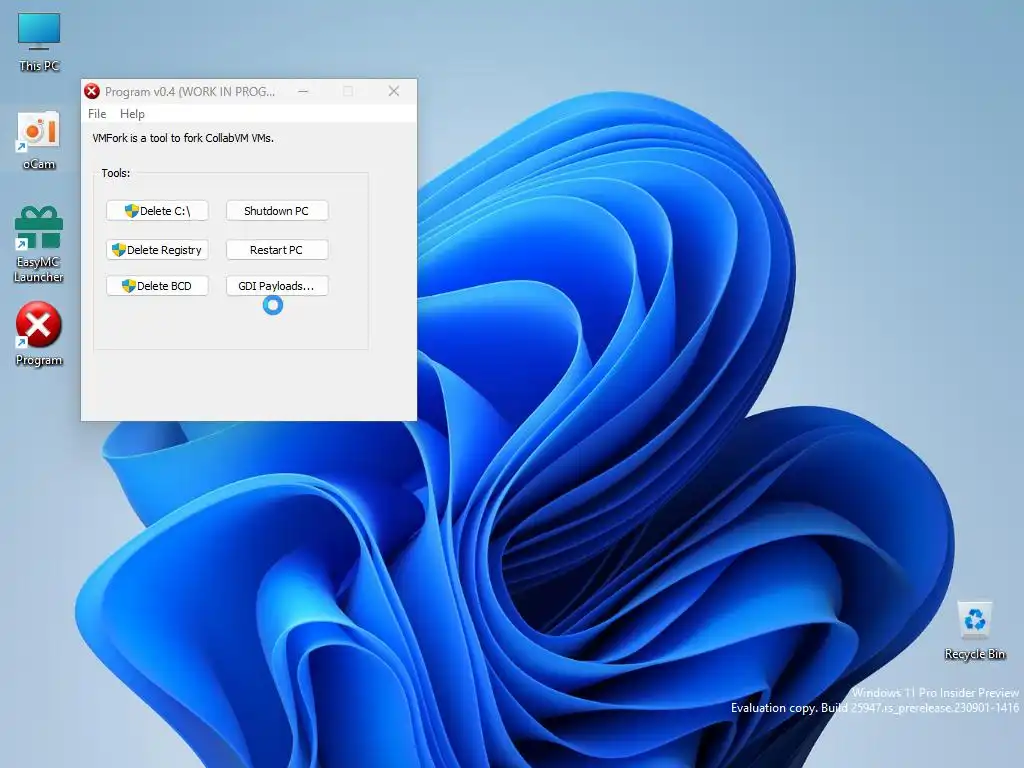
Task: Open EasyMC Launcher shortcut
Action: coord(39,244)
